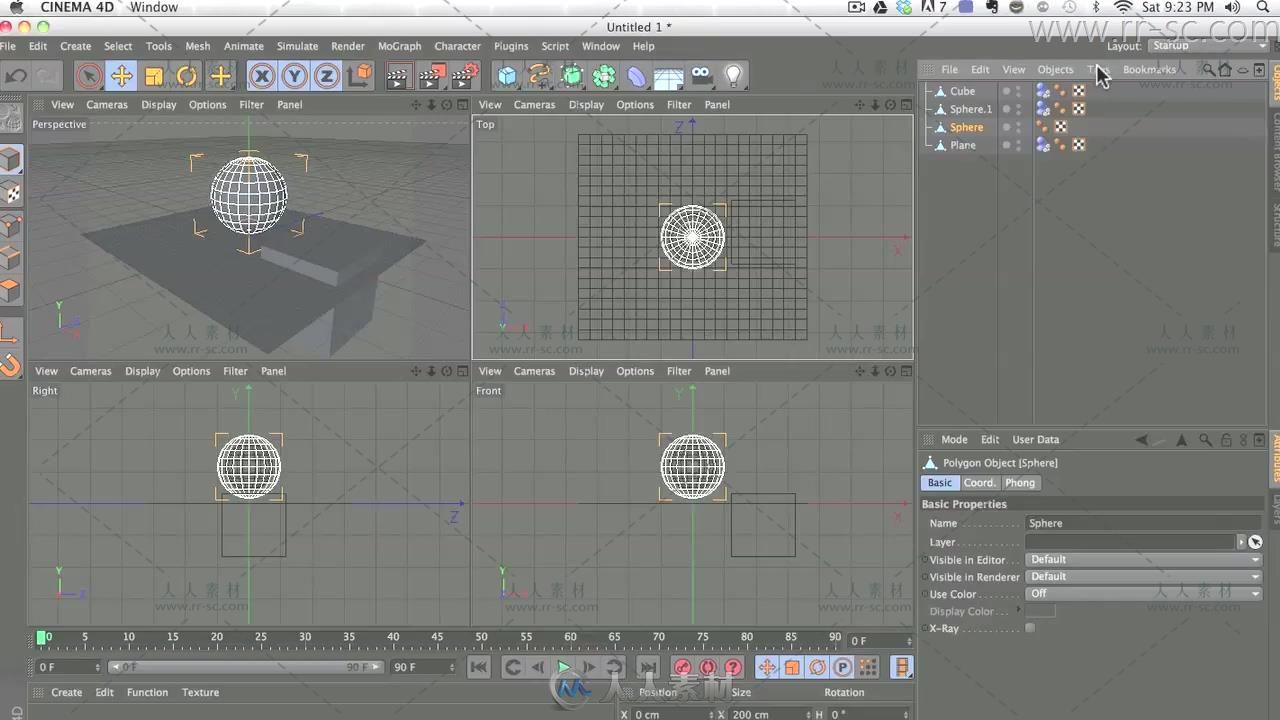Activate the Rotate tool in top toolbar
1280x720 pixels.
point(187,76)
